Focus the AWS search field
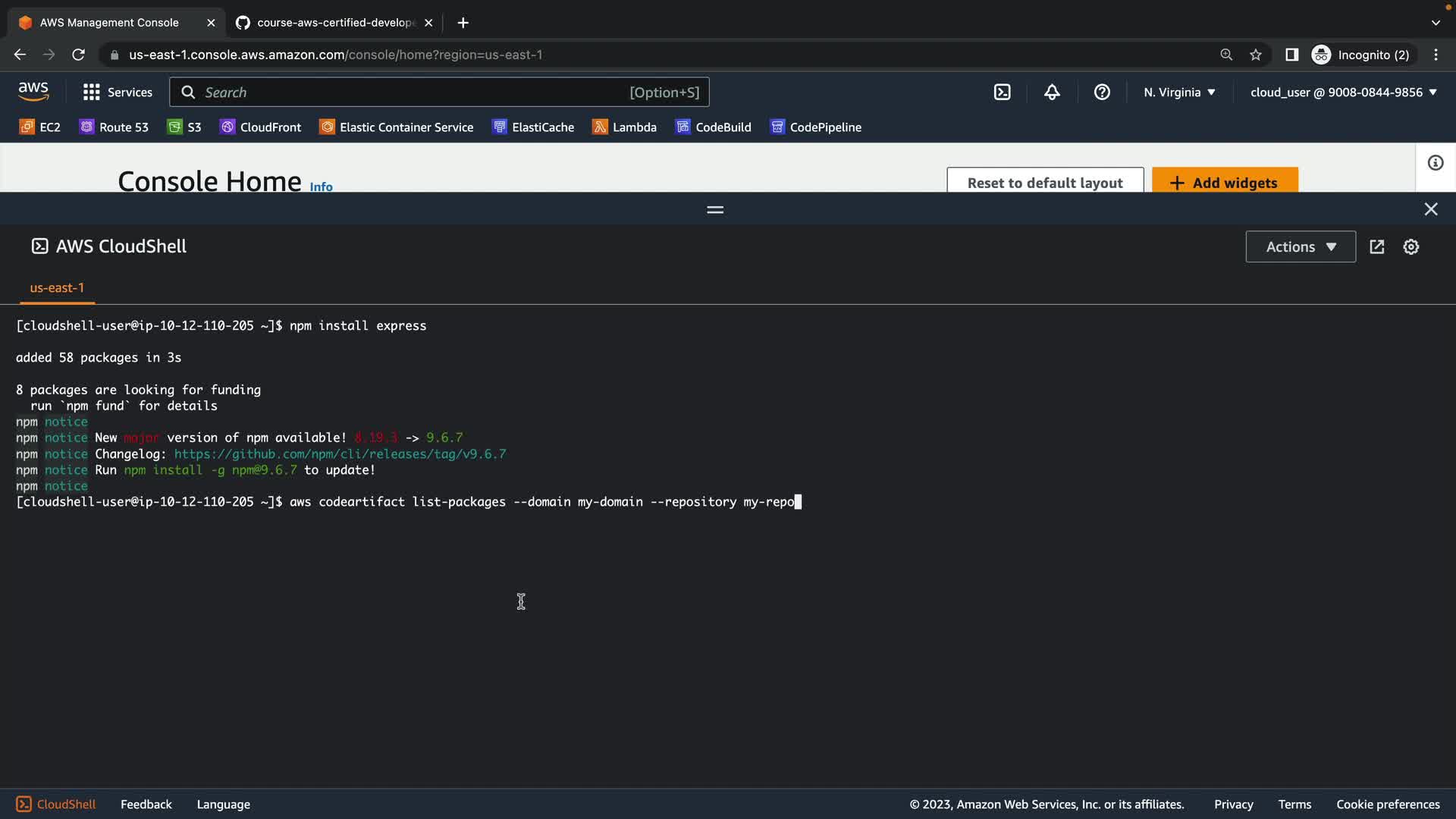 409,93
